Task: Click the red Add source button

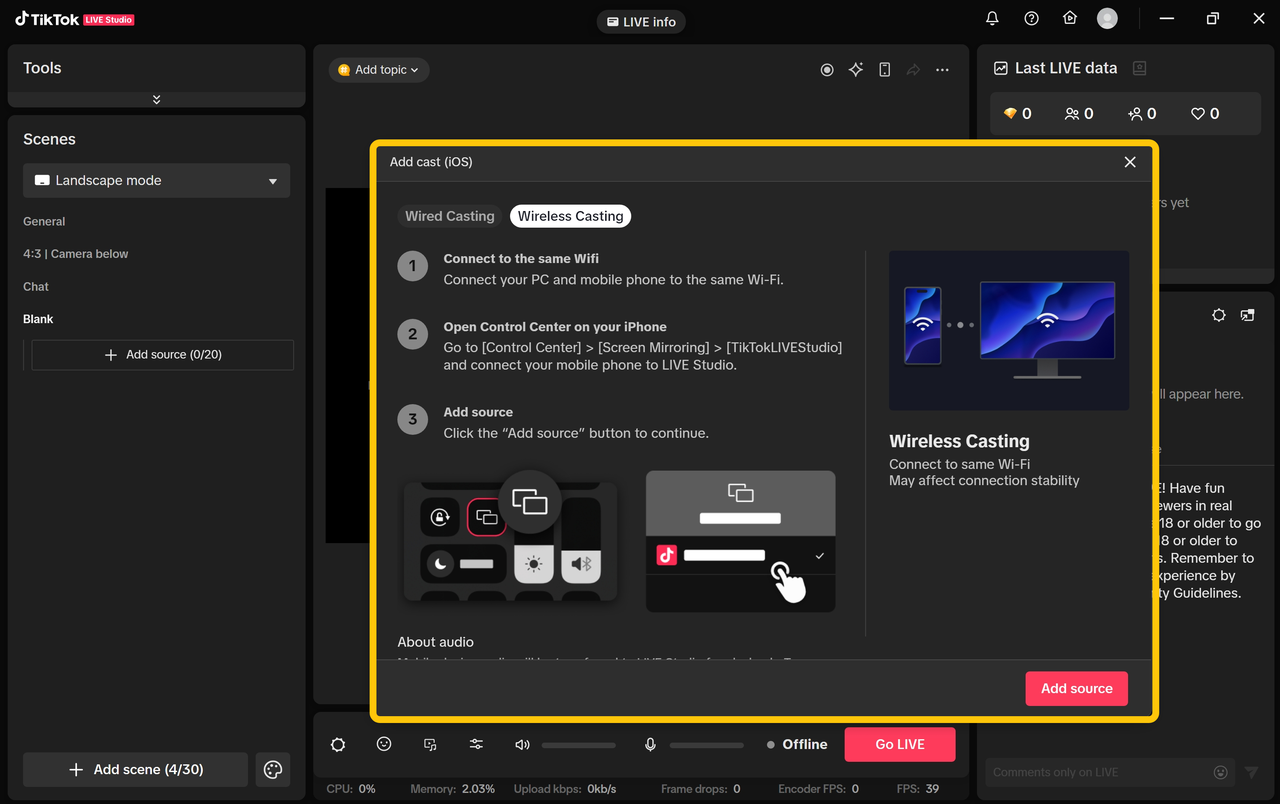Action: point(1076,688)
